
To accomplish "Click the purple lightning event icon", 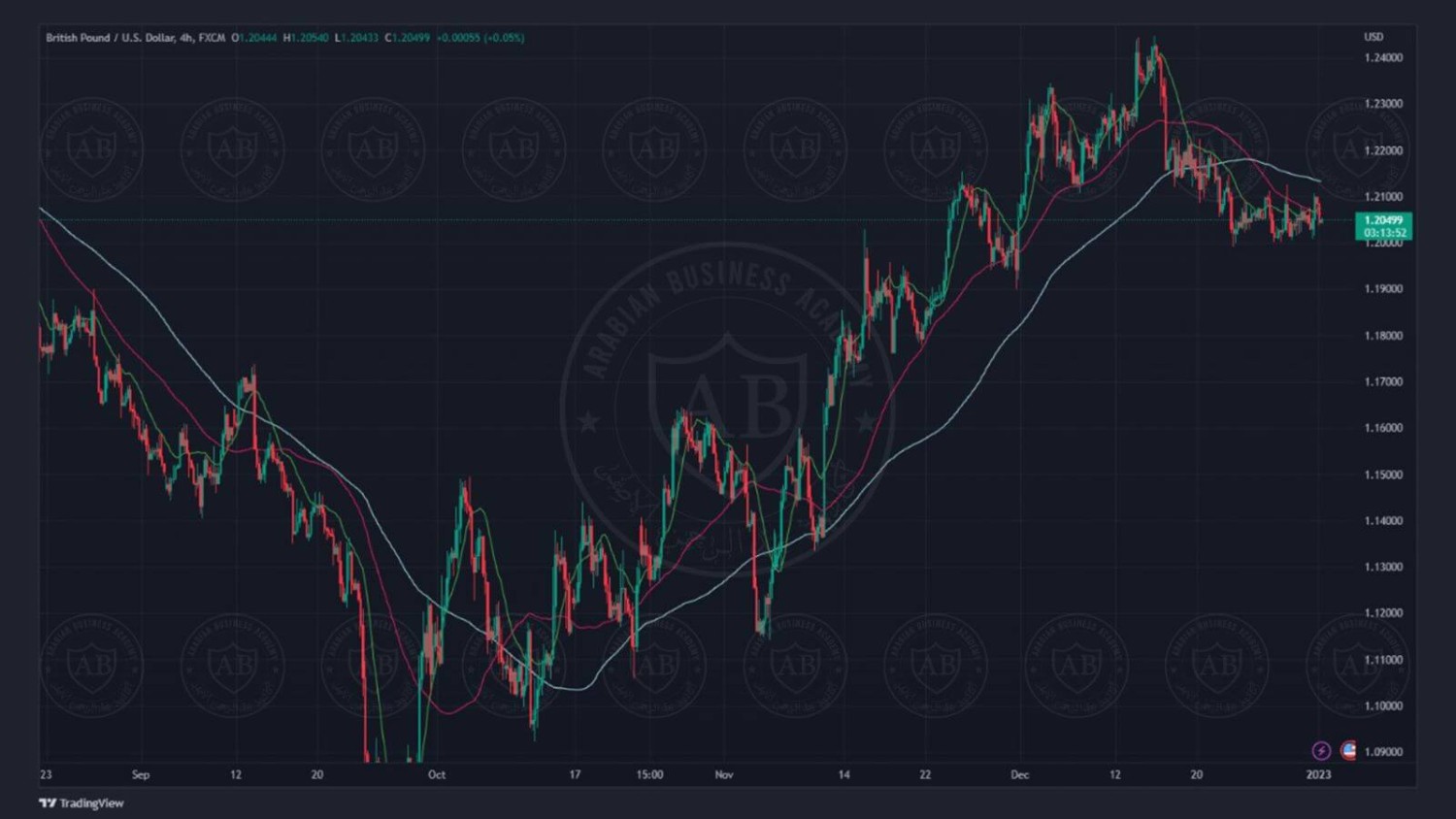I will [1321, 750].
